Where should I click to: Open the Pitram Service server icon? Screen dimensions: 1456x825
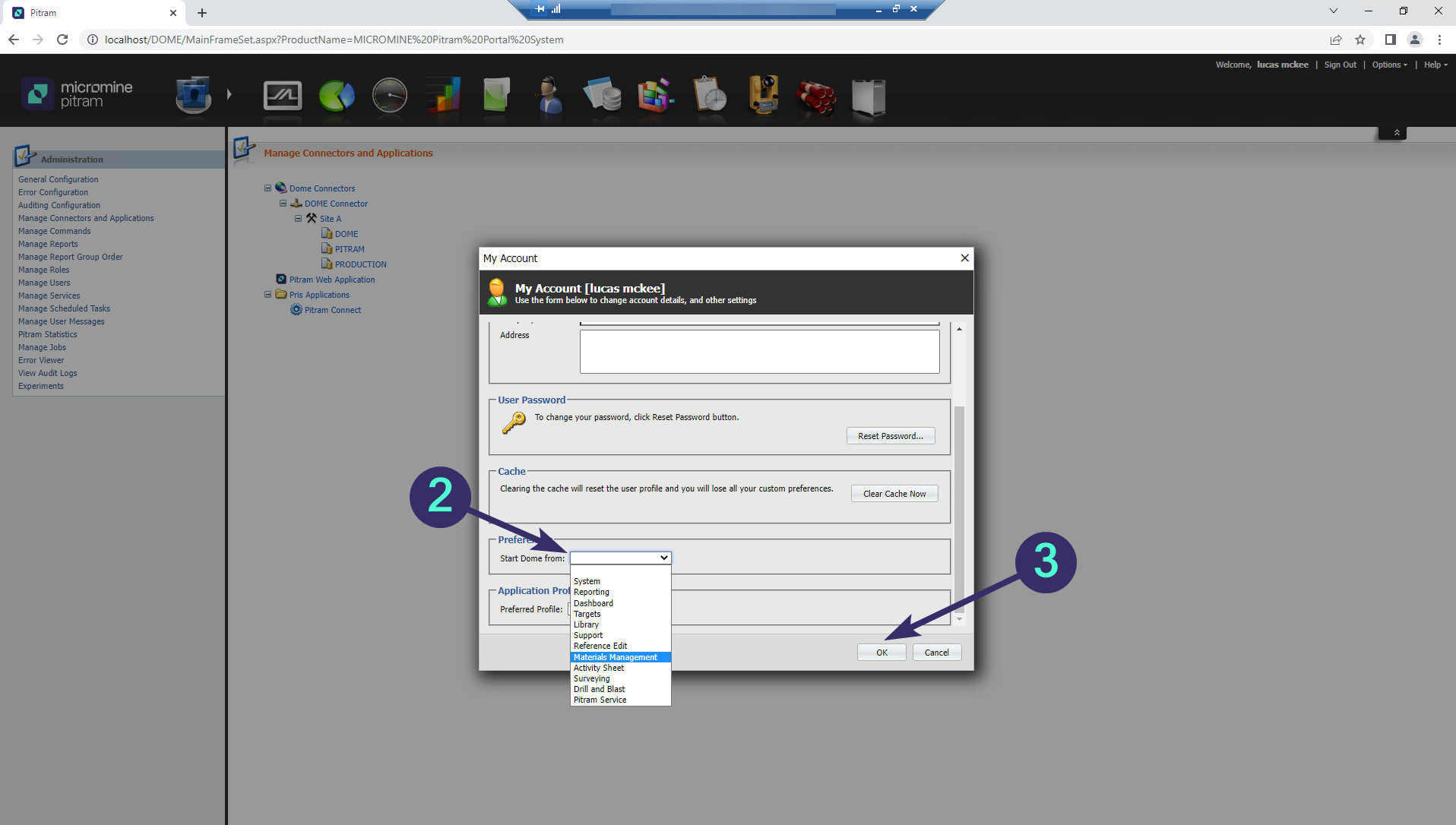pos(869,95)
